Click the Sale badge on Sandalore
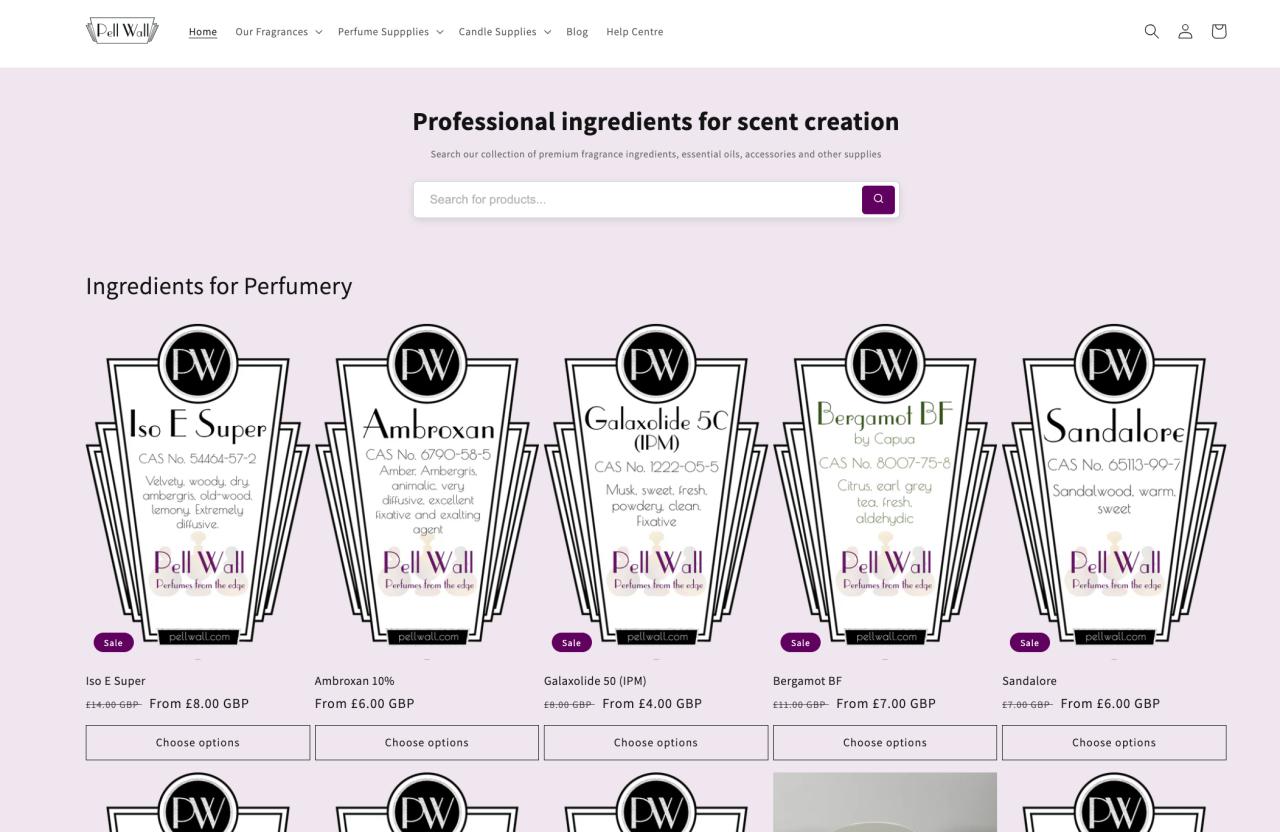 click(x=1029, y=642)
